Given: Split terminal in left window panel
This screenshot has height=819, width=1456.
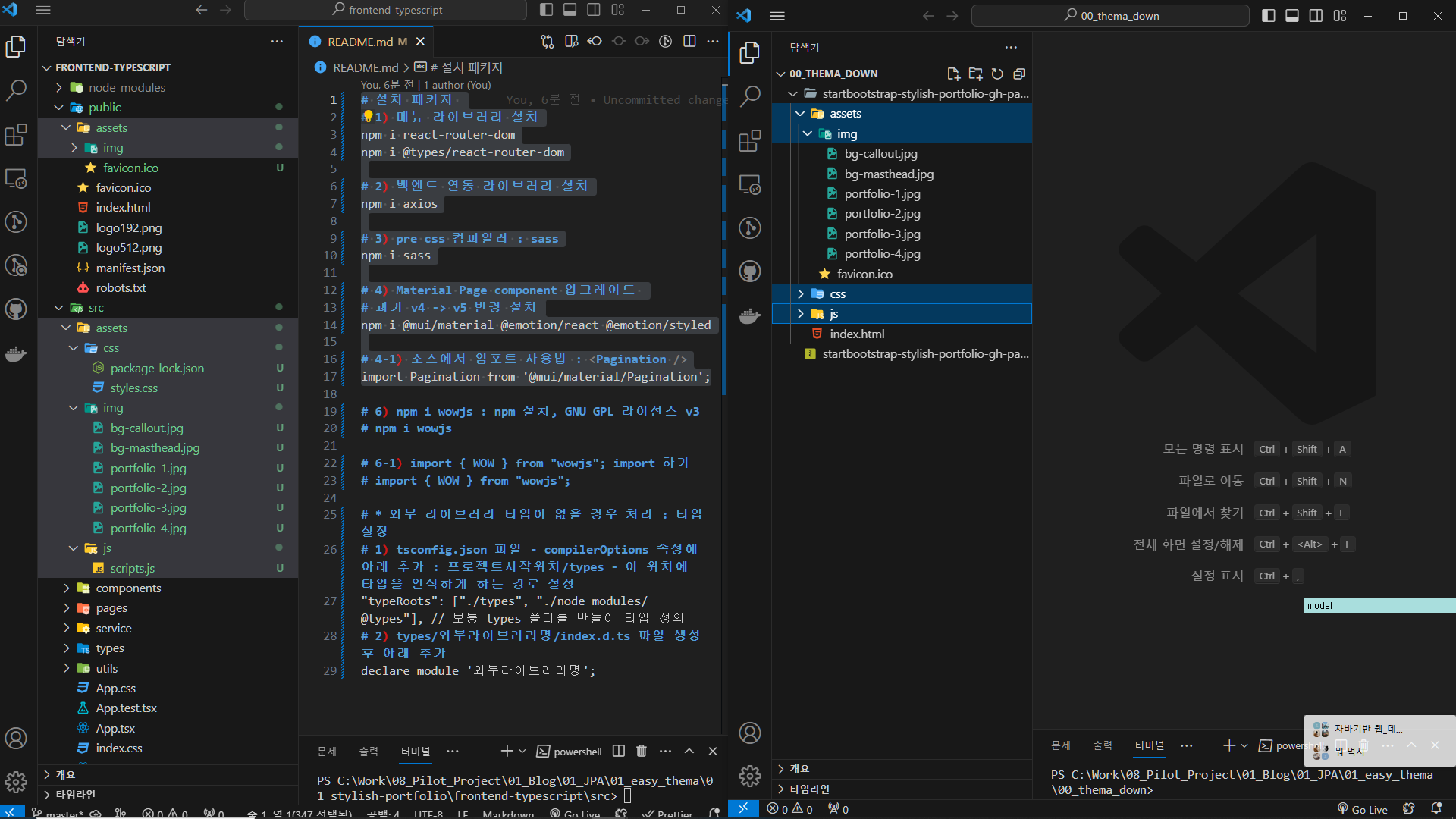Looking at the screenshot, I should 619,751.
